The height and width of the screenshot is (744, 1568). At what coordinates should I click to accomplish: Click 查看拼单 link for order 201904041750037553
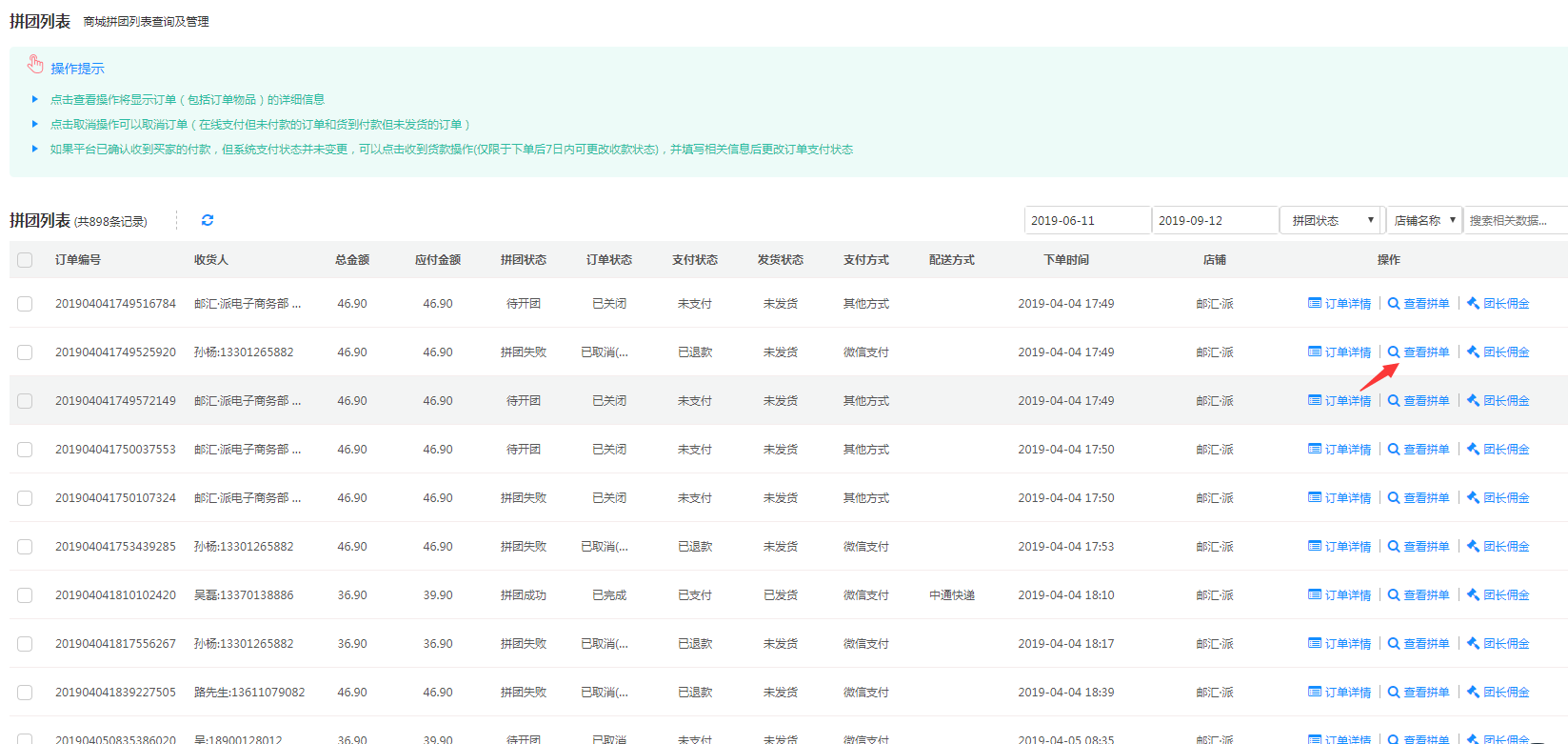(1419, 450)
